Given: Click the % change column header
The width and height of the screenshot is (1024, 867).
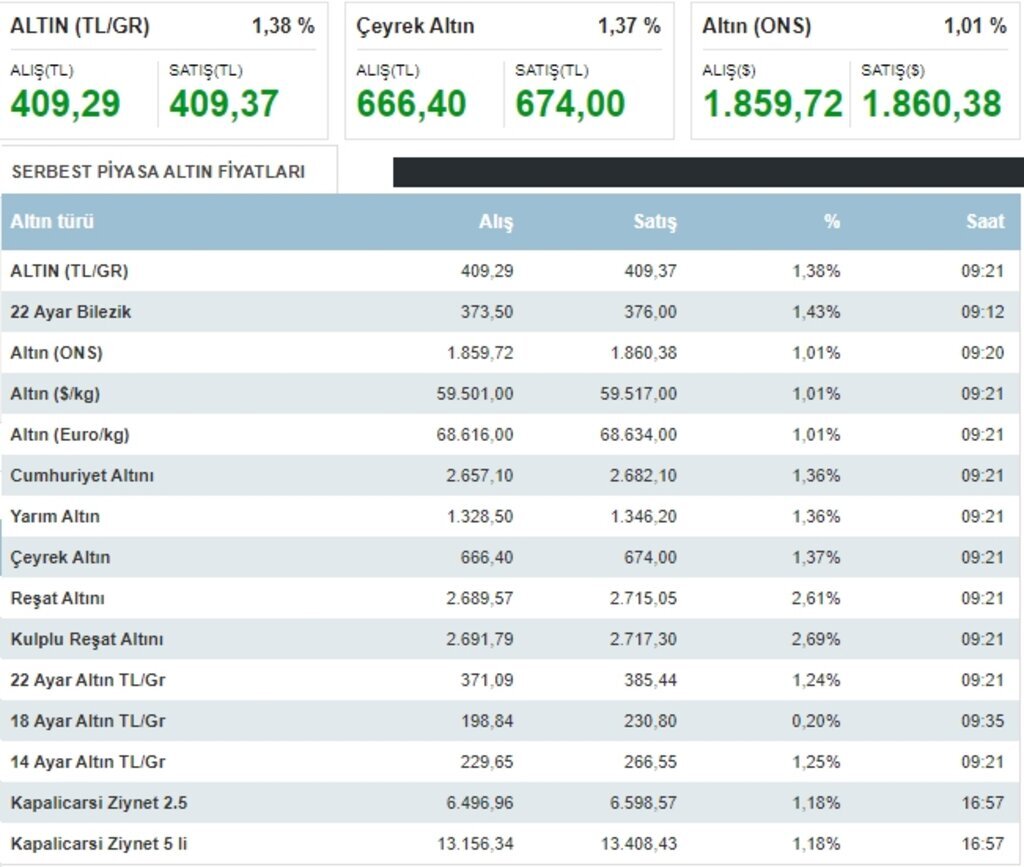Looking at the screenshot, I should 831,222.
